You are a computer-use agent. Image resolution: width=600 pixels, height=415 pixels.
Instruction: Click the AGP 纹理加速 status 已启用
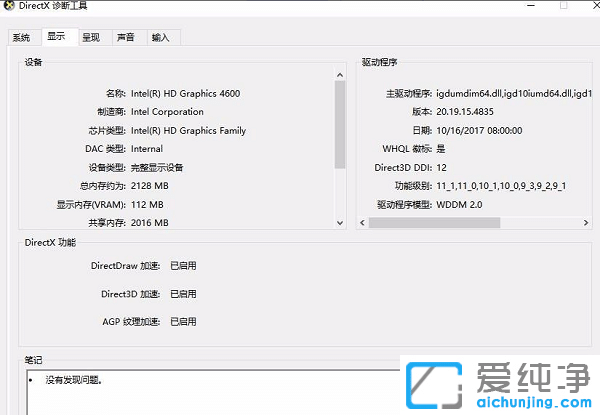tap(183, 322)
